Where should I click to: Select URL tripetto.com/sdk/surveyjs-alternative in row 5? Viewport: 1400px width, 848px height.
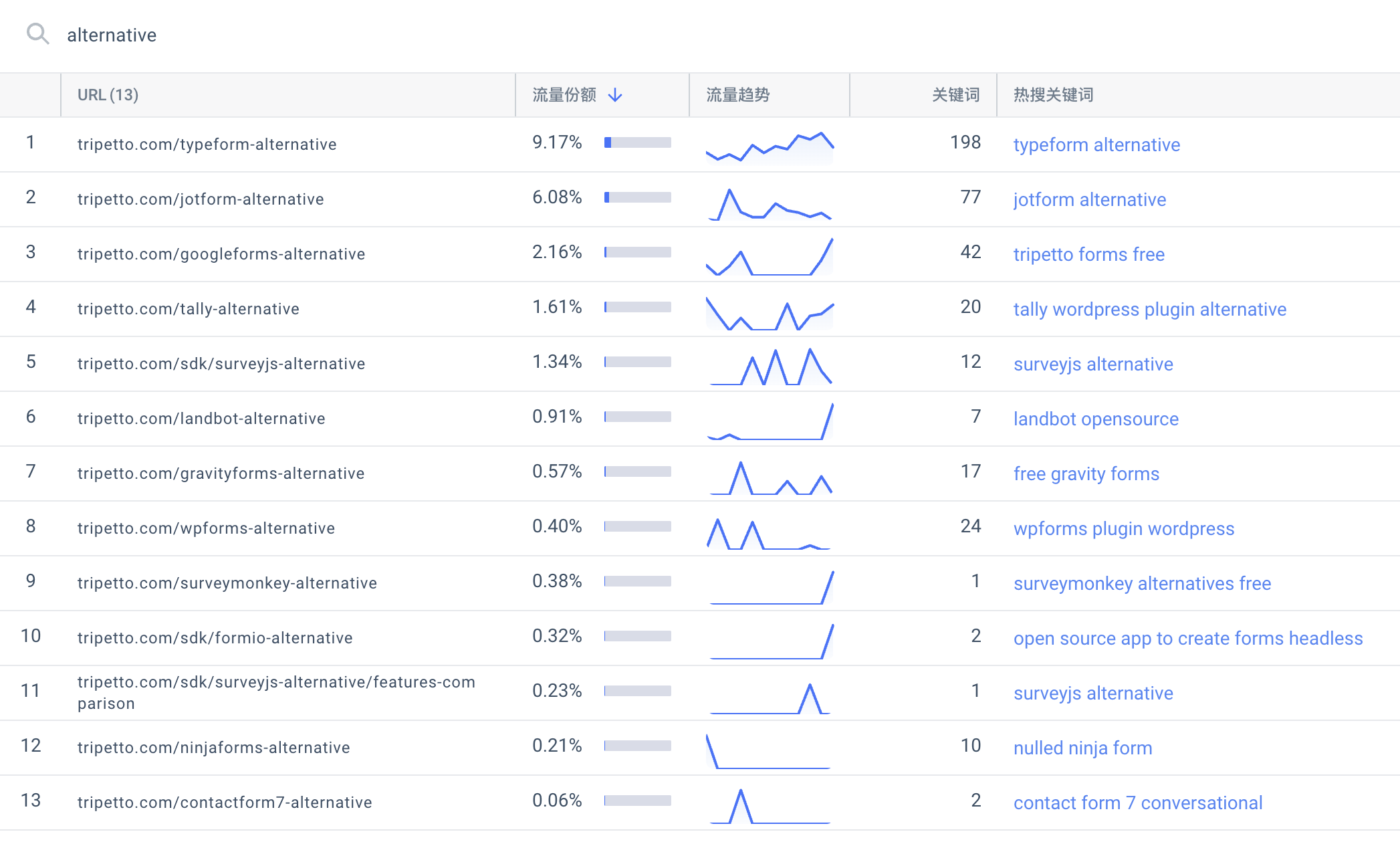pyautogui.click(x=221, y=364)
